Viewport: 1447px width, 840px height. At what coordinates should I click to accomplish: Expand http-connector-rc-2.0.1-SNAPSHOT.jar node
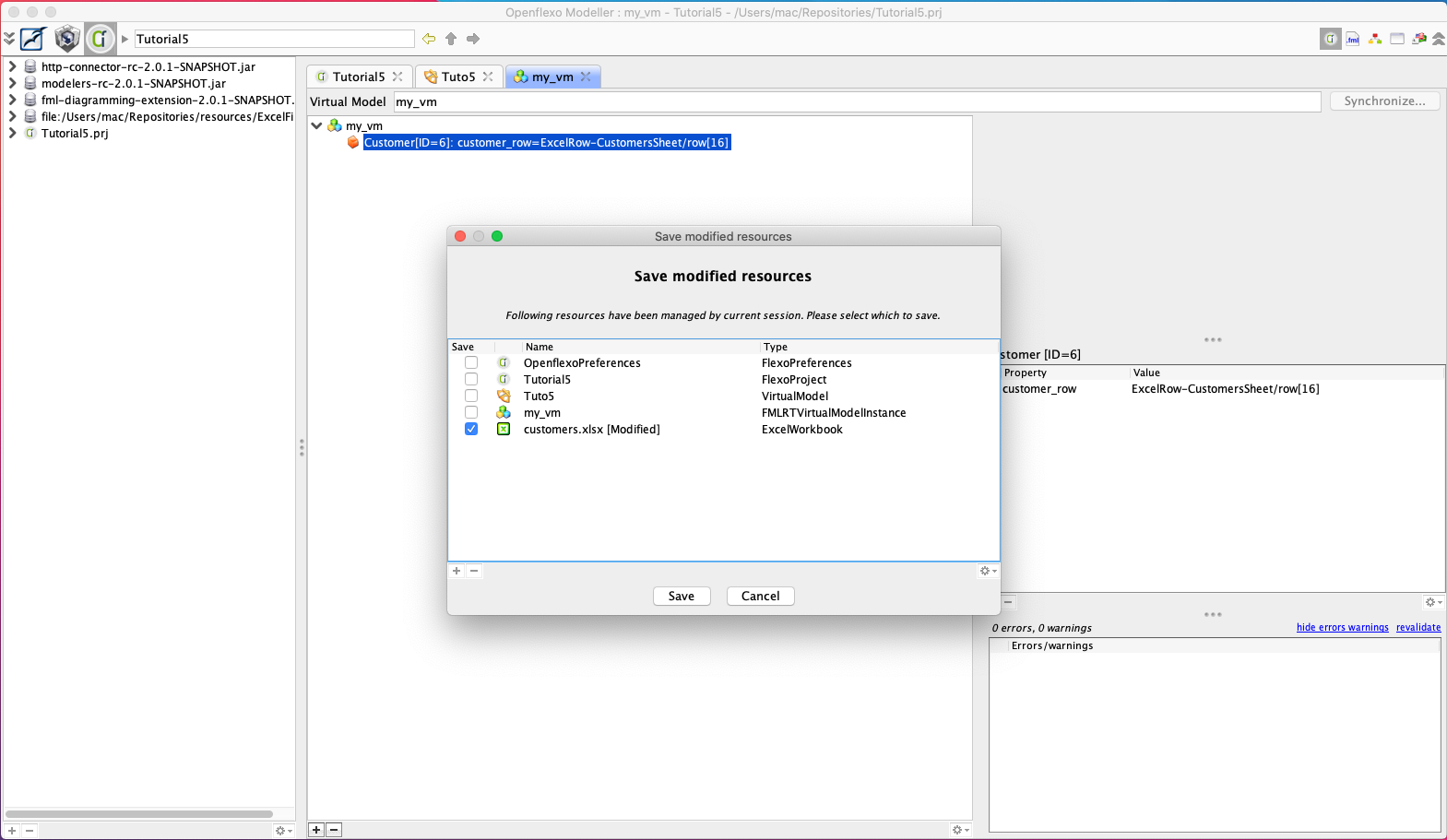pos(13,66)
